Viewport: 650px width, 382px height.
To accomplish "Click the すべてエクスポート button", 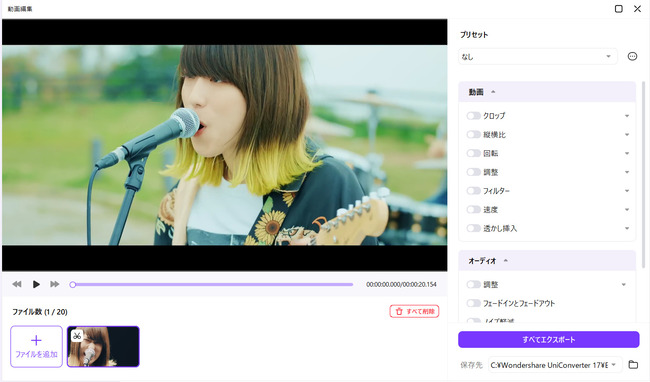I will 548,339.
